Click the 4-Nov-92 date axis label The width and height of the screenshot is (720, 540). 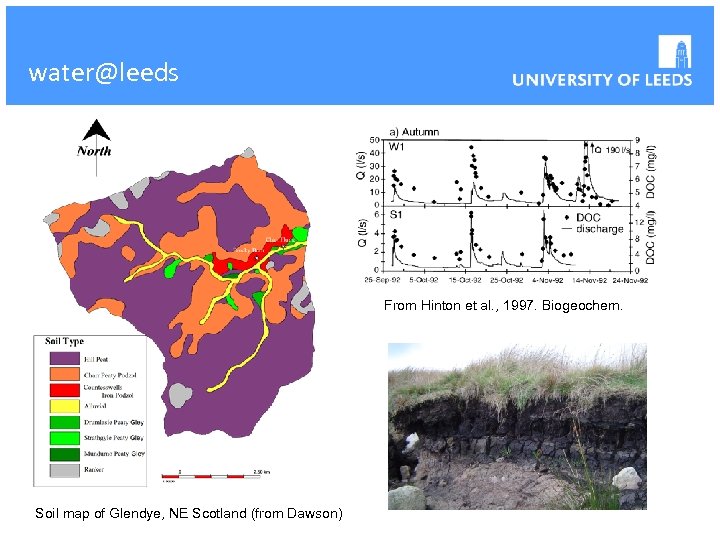(x=548, y=280)
